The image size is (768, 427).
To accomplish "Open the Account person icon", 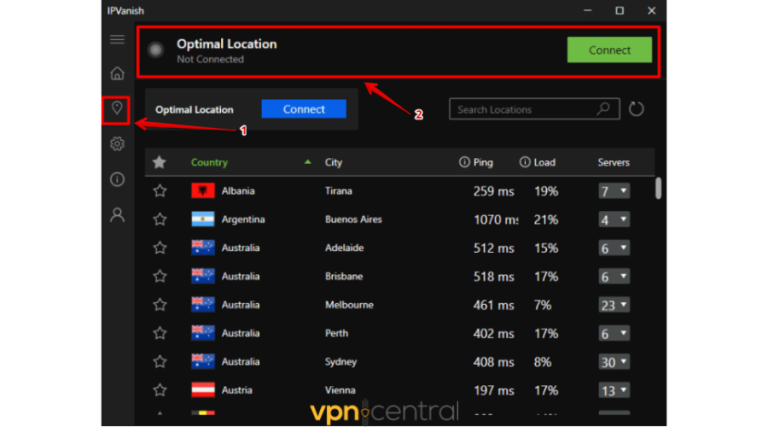I will [x=117, y=215].
